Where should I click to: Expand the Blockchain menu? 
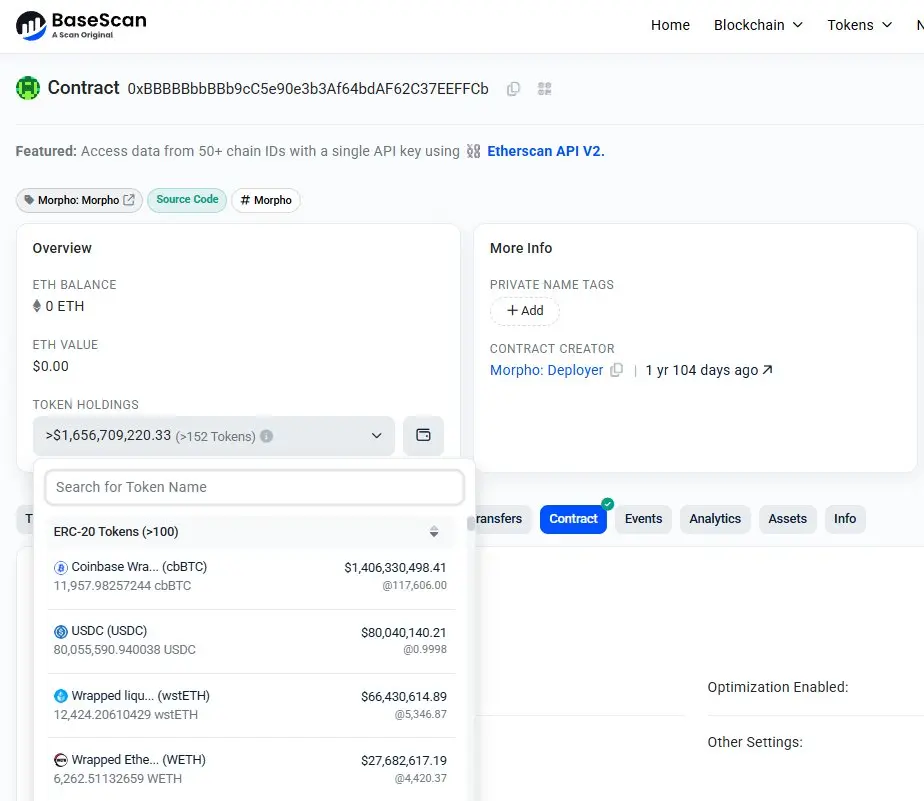758,25
